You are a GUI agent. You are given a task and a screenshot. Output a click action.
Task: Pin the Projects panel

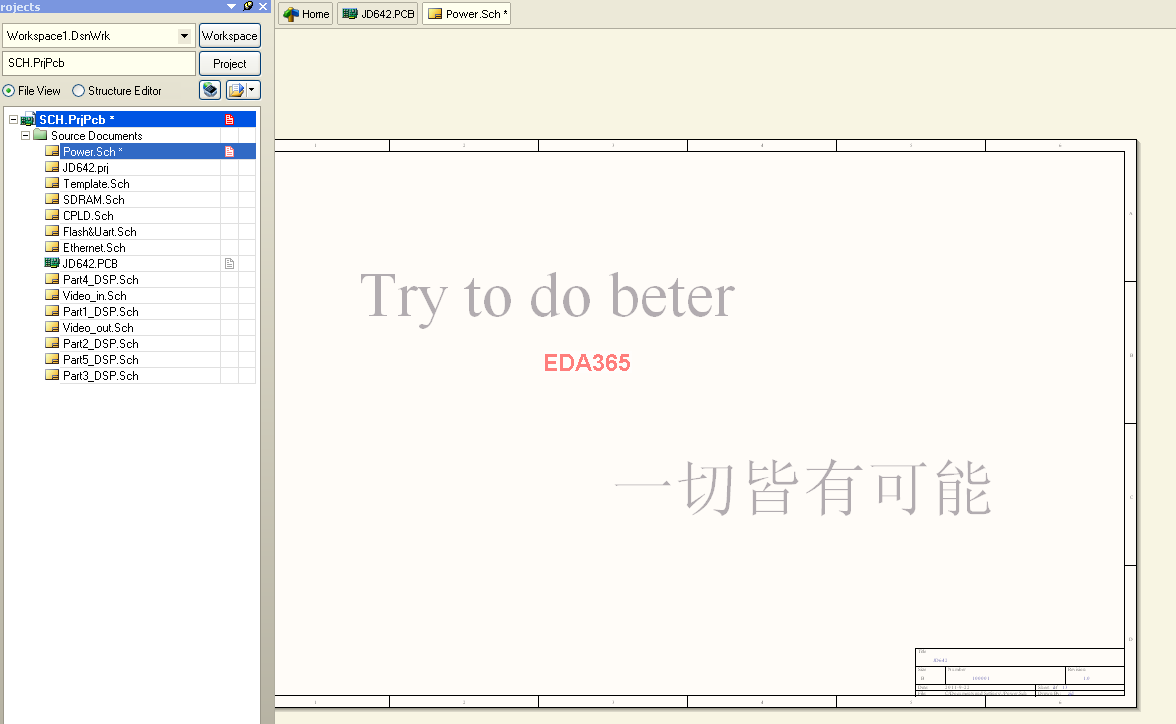pyautogui.click(x=248, y=6)
